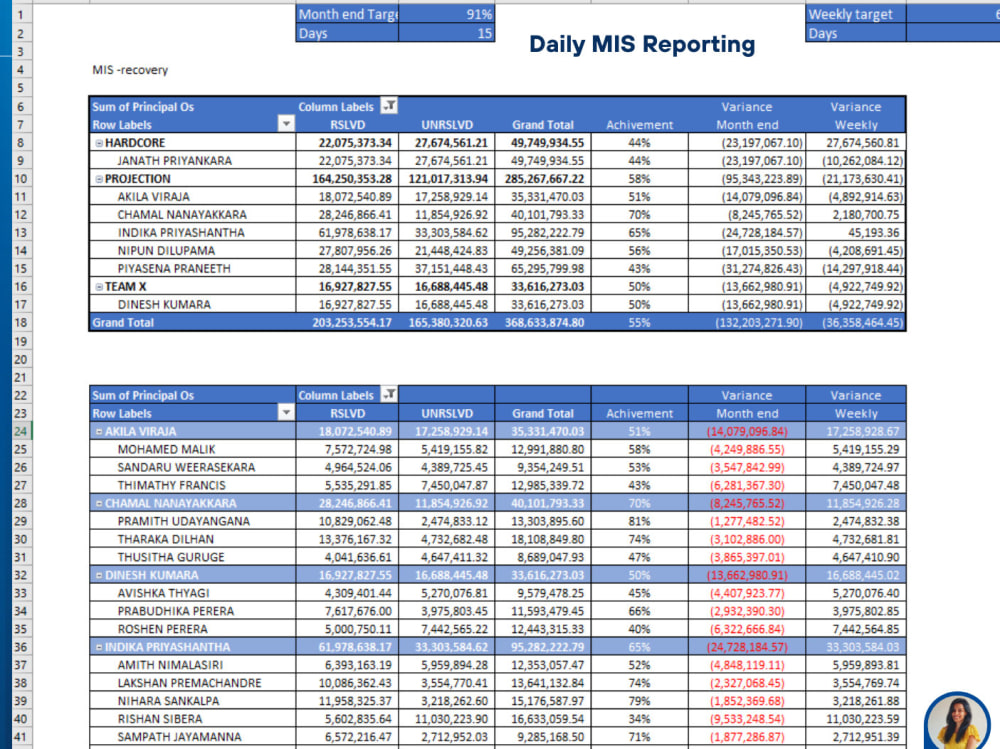Open Row Labels filter dropdown in row 7
Screen dimensions: 1000x749
click(x=286, y=124)
